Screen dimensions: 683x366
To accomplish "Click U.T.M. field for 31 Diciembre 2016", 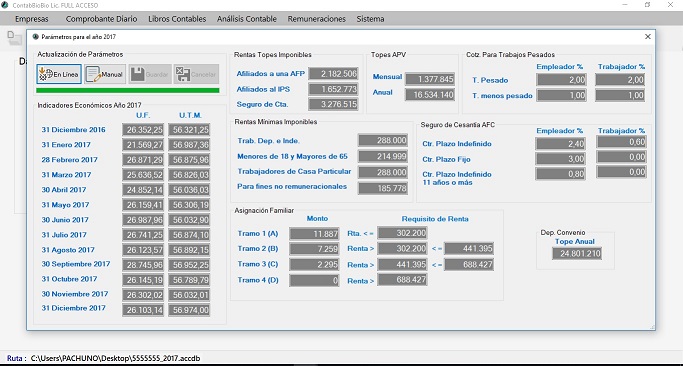I will point(189,129).
